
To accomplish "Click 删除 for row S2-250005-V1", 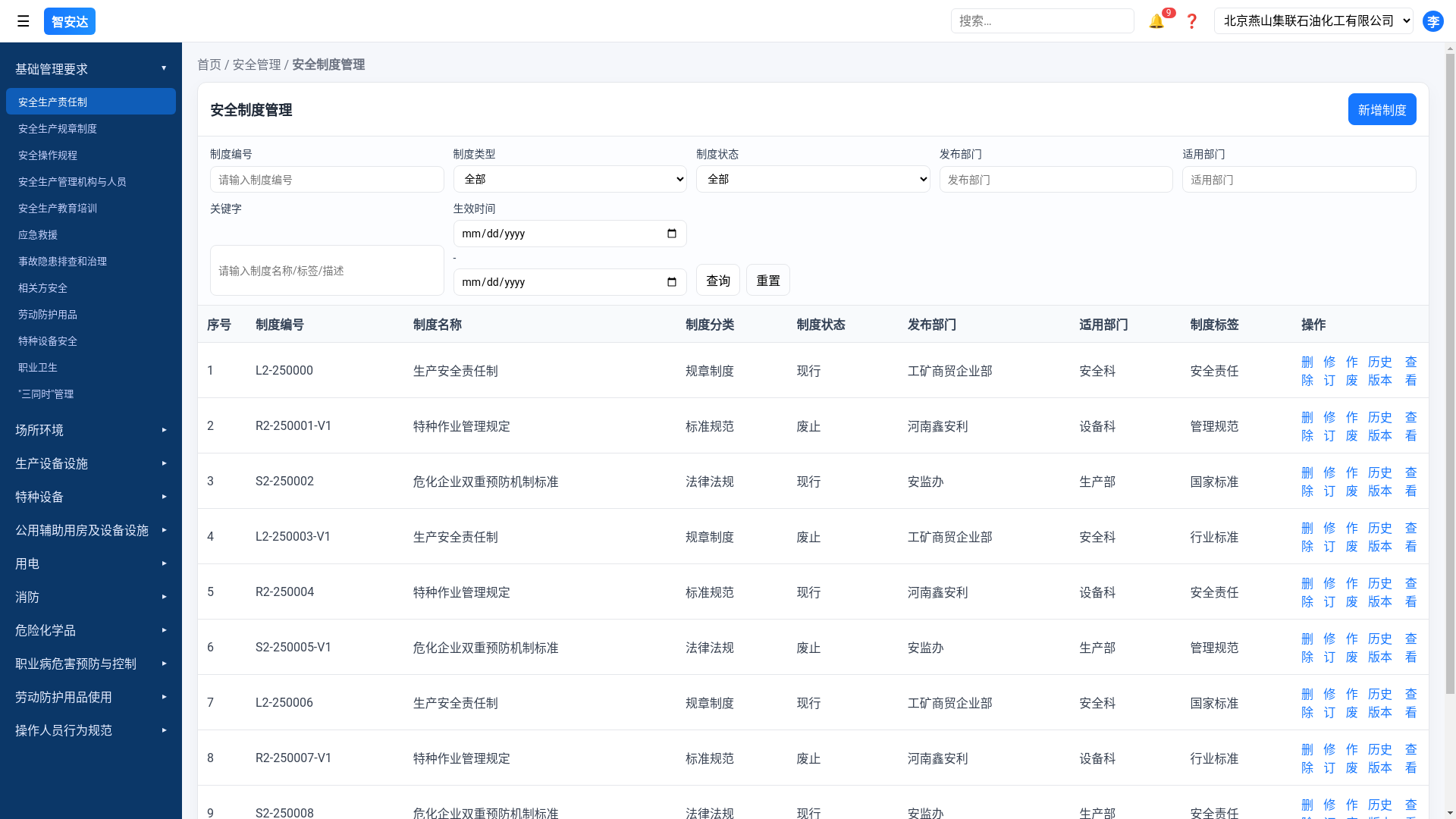I will 1307,648.
